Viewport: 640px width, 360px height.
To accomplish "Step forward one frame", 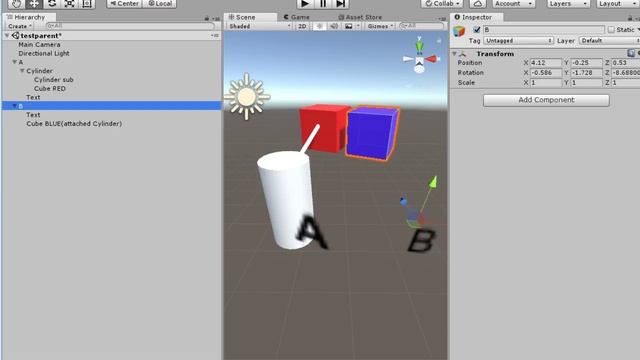I will click(340, 4).
